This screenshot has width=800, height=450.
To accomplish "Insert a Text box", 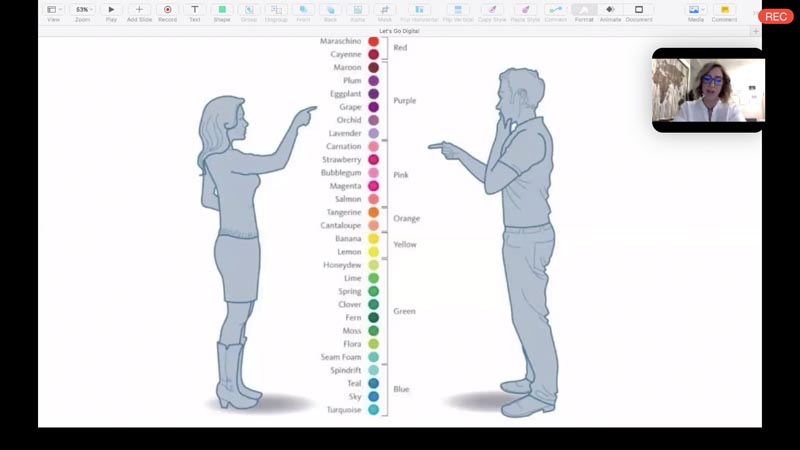I will (194, 10).
